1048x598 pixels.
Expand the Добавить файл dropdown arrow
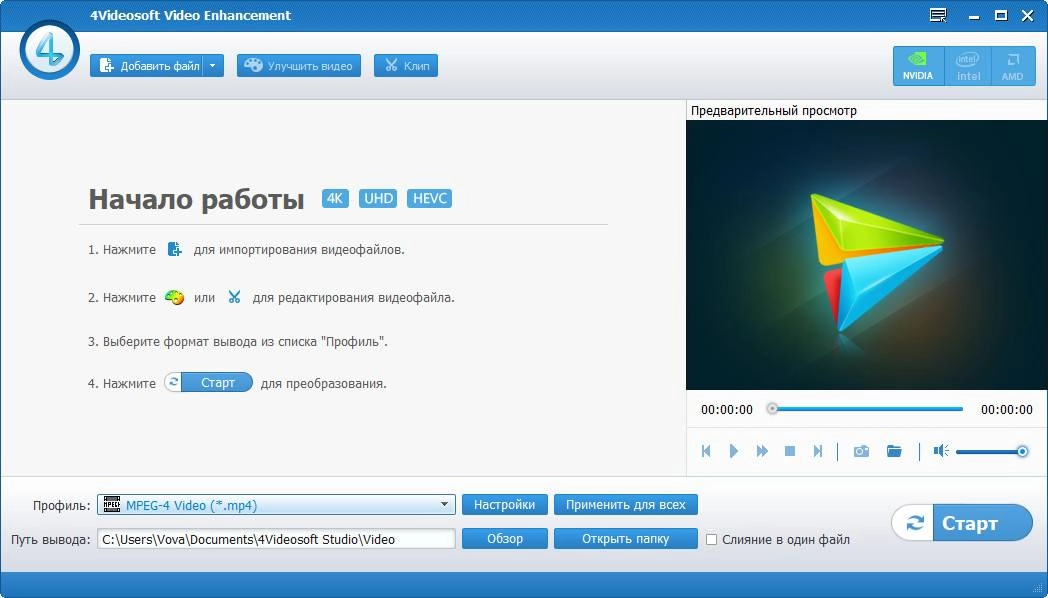coord(213,65)
